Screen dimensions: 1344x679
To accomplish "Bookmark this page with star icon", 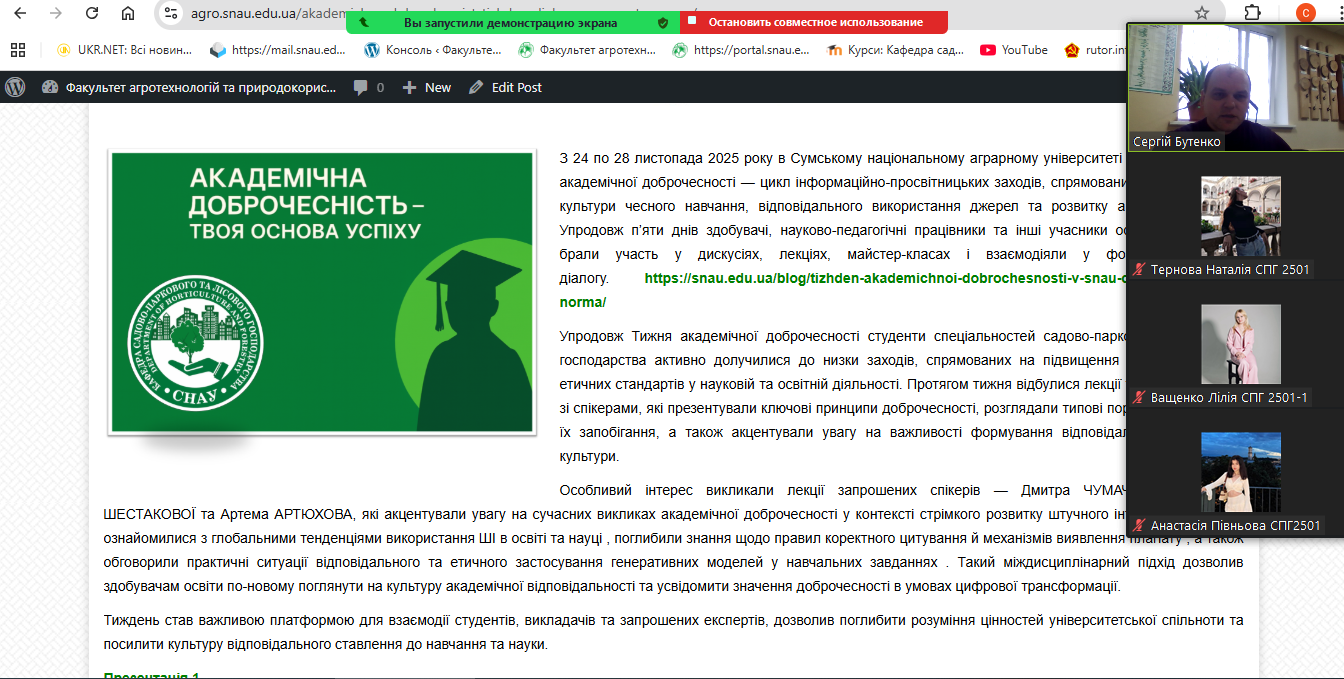I will [x=1202, y=13].
